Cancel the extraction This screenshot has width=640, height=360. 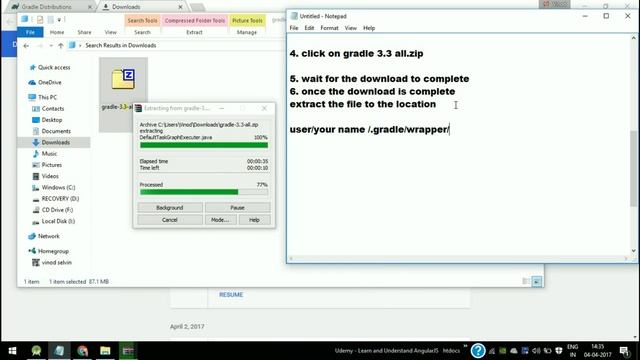170,220
